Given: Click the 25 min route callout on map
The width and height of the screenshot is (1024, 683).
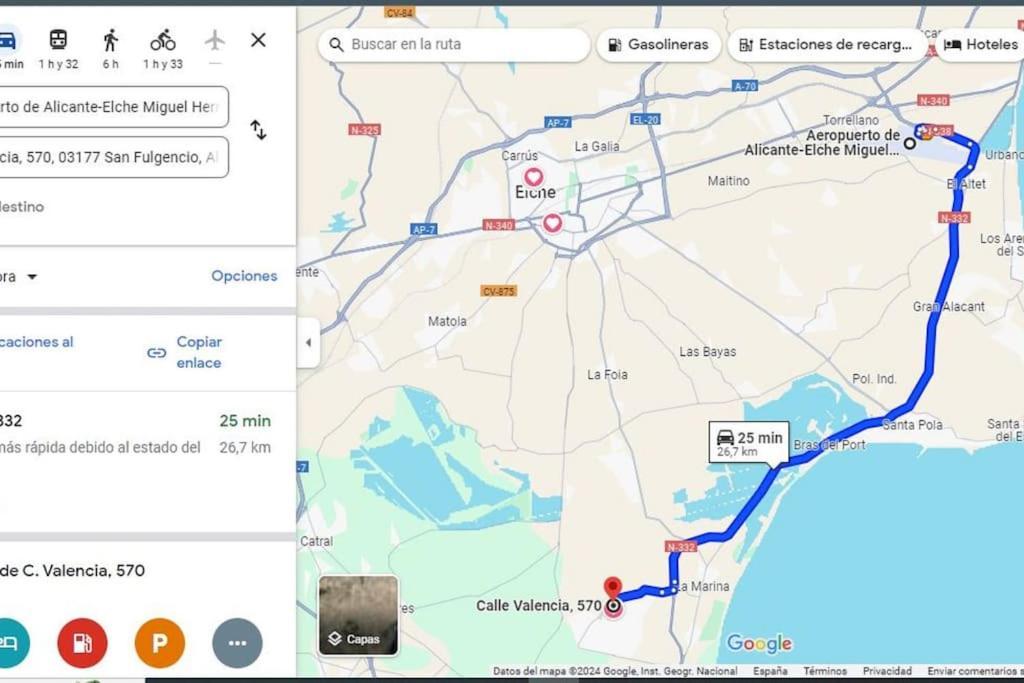Looking at the screenshot, I should (750, 443).
